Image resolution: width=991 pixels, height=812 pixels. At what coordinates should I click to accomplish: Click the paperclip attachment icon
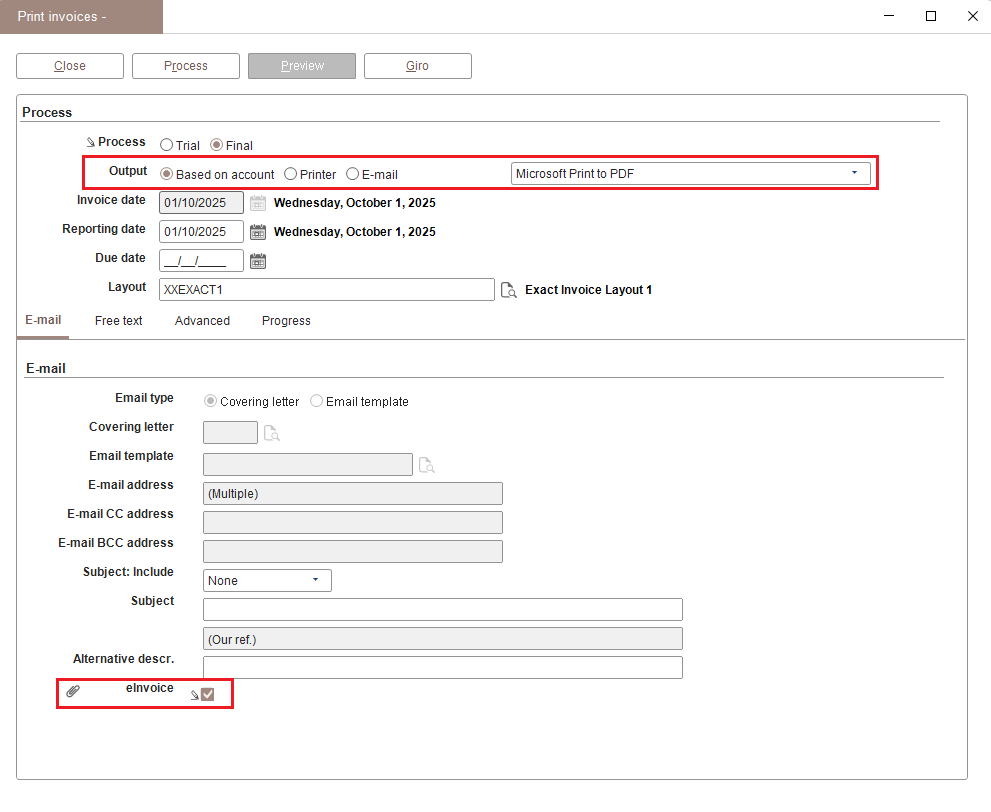tap(73, 692)
